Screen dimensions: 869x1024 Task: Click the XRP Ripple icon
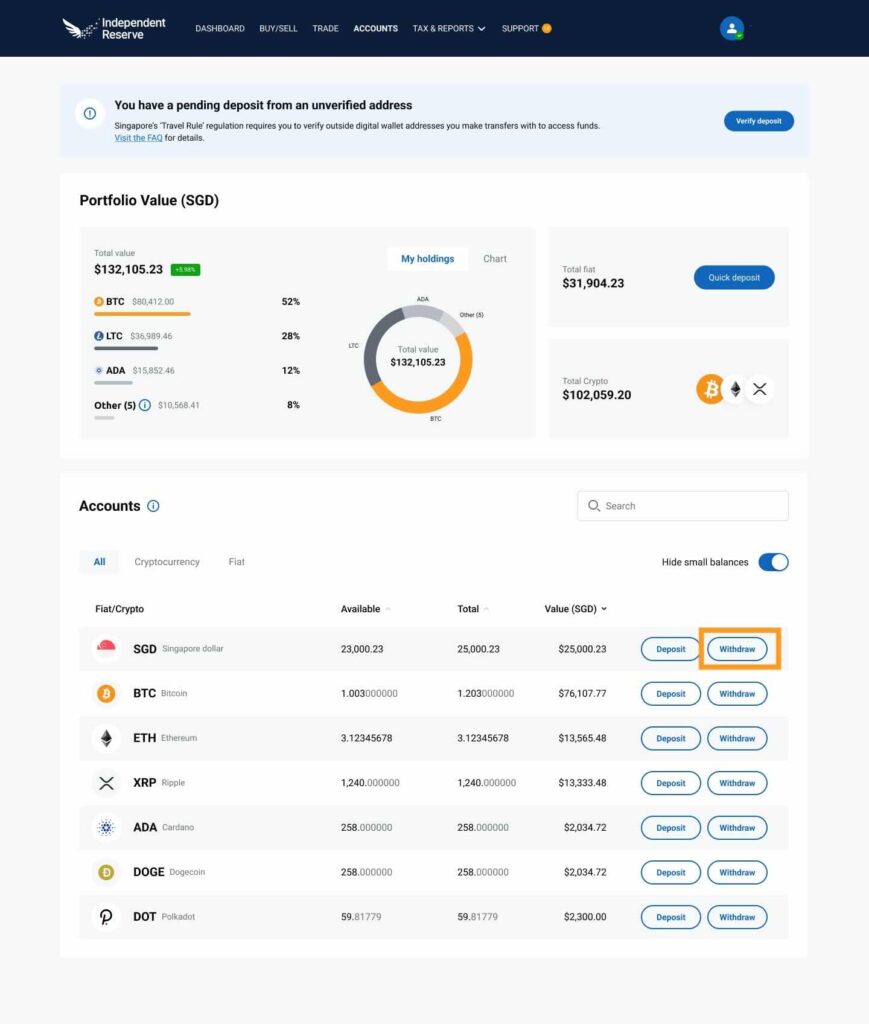[x=106, y=783]
